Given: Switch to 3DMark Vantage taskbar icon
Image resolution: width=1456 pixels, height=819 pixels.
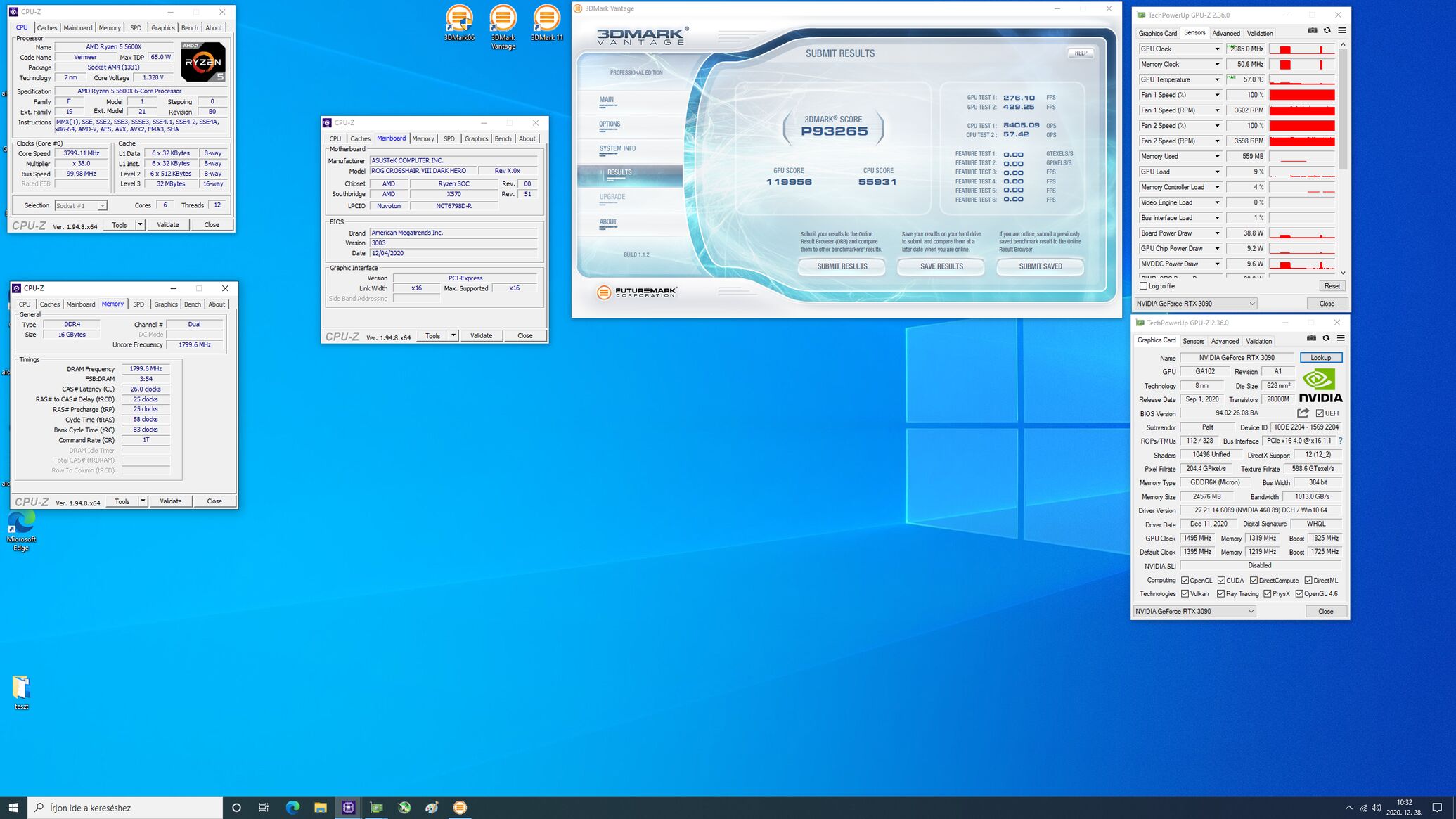Looking at the screenshot, I should [460, 807].
